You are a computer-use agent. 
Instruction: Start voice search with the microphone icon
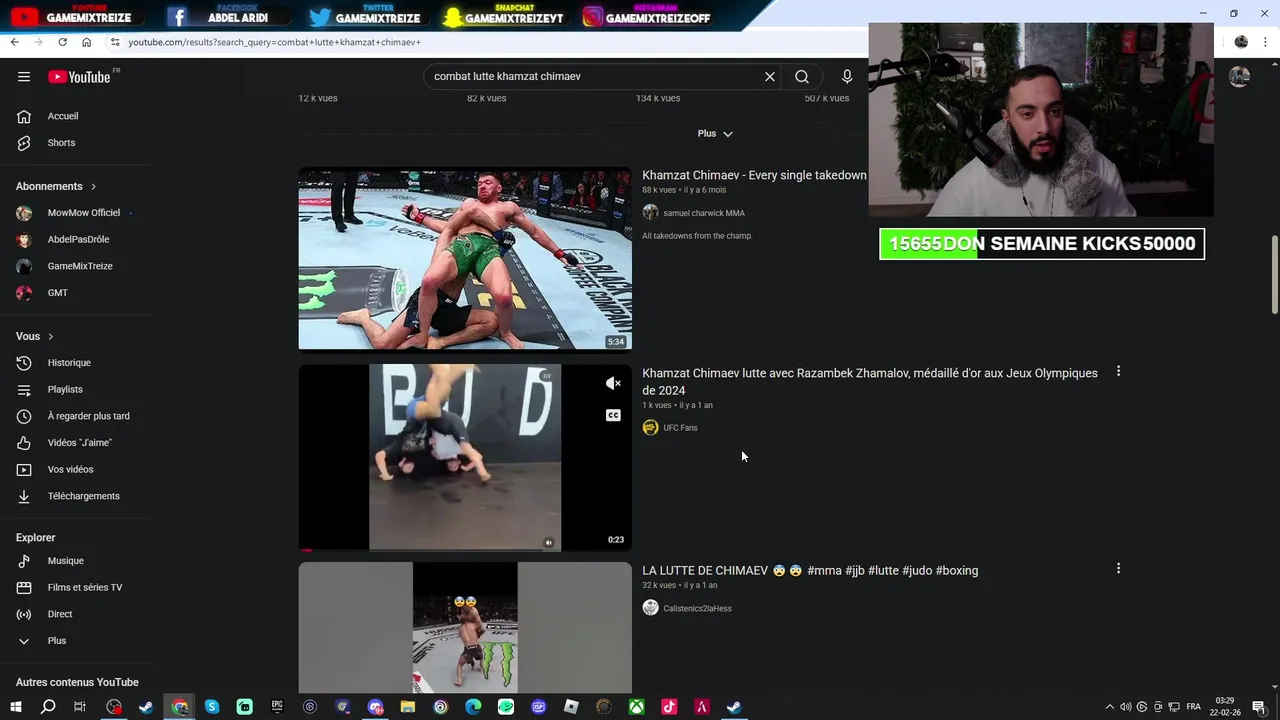click(x=847, y=76)
